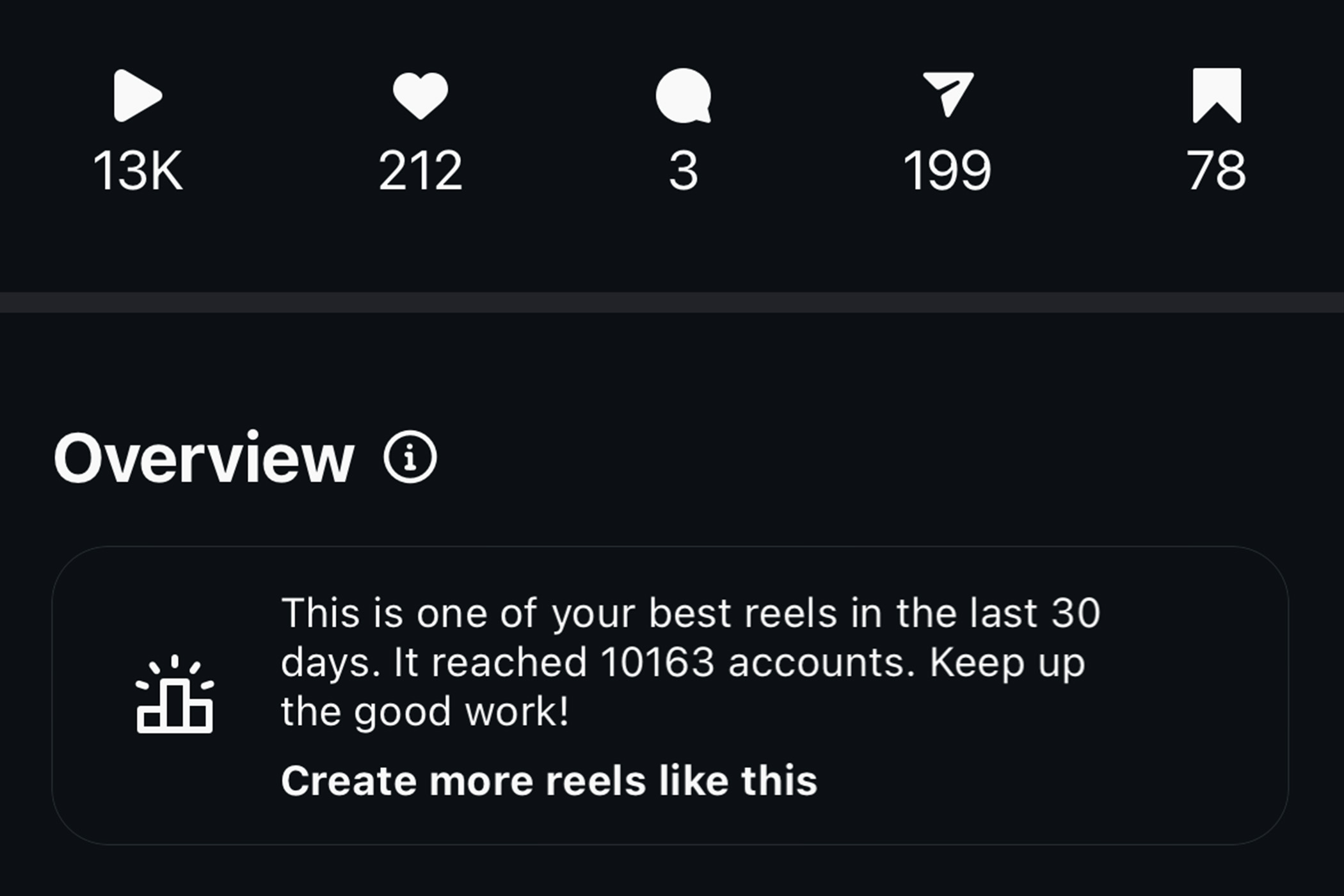Open the Create more reels like this link
Image resolution: width=1344 pixels, height=896 pixels.
549,781
